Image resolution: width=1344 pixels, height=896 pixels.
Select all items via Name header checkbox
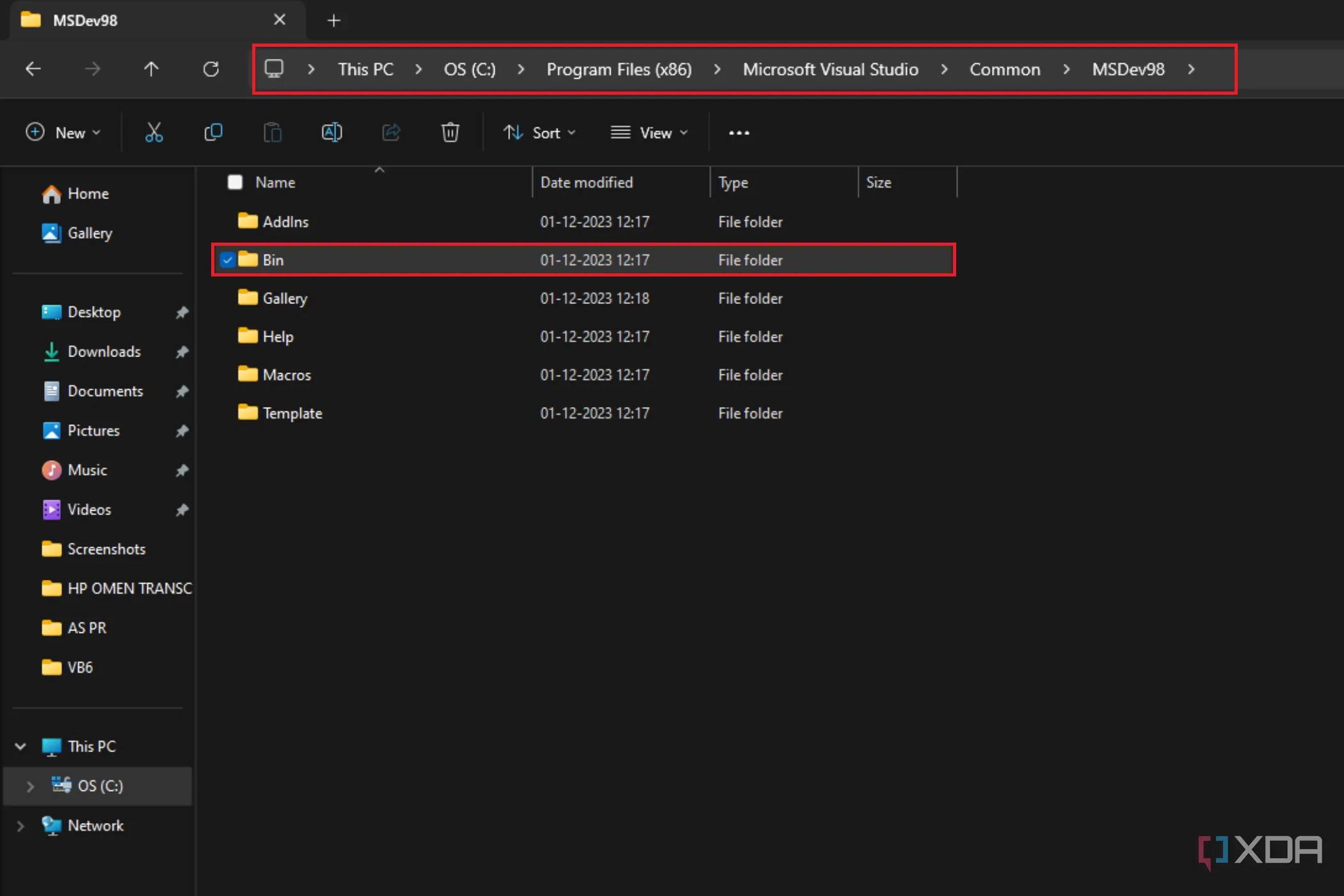pyautogui.click(x=235, y=182)
